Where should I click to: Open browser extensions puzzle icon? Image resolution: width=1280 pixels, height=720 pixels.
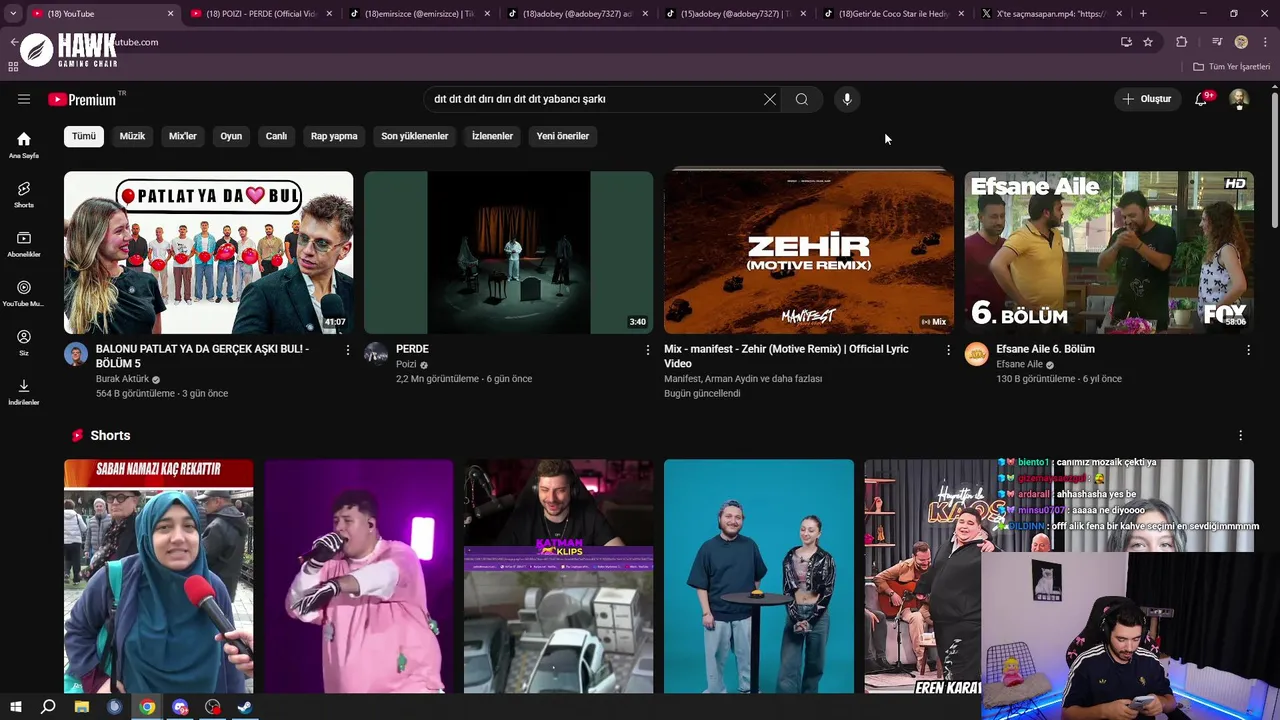click(x=1181, y=42)
